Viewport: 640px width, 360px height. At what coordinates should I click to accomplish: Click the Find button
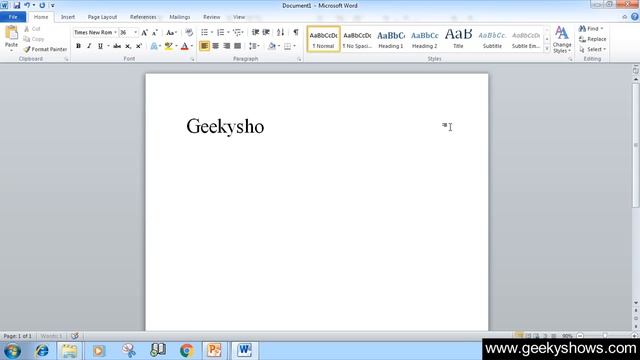click(591, 29)
